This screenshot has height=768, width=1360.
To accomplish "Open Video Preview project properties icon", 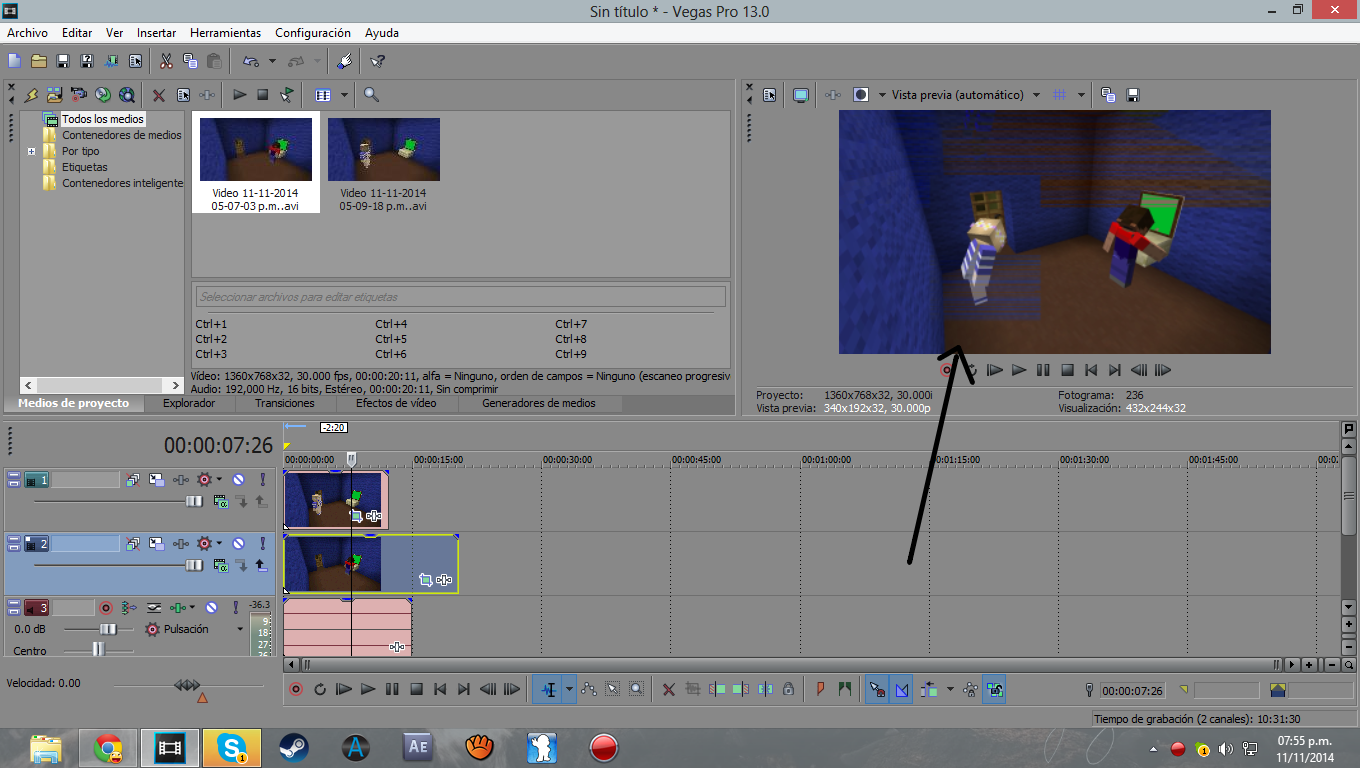I will pyautogui.click(x=769, y=95).
